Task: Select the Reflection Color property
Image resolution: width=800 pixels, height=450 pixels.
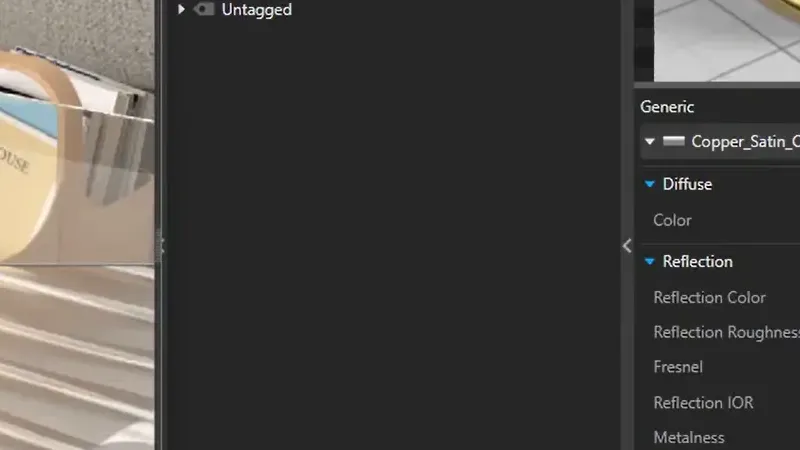Action: [x=709, y=297]
